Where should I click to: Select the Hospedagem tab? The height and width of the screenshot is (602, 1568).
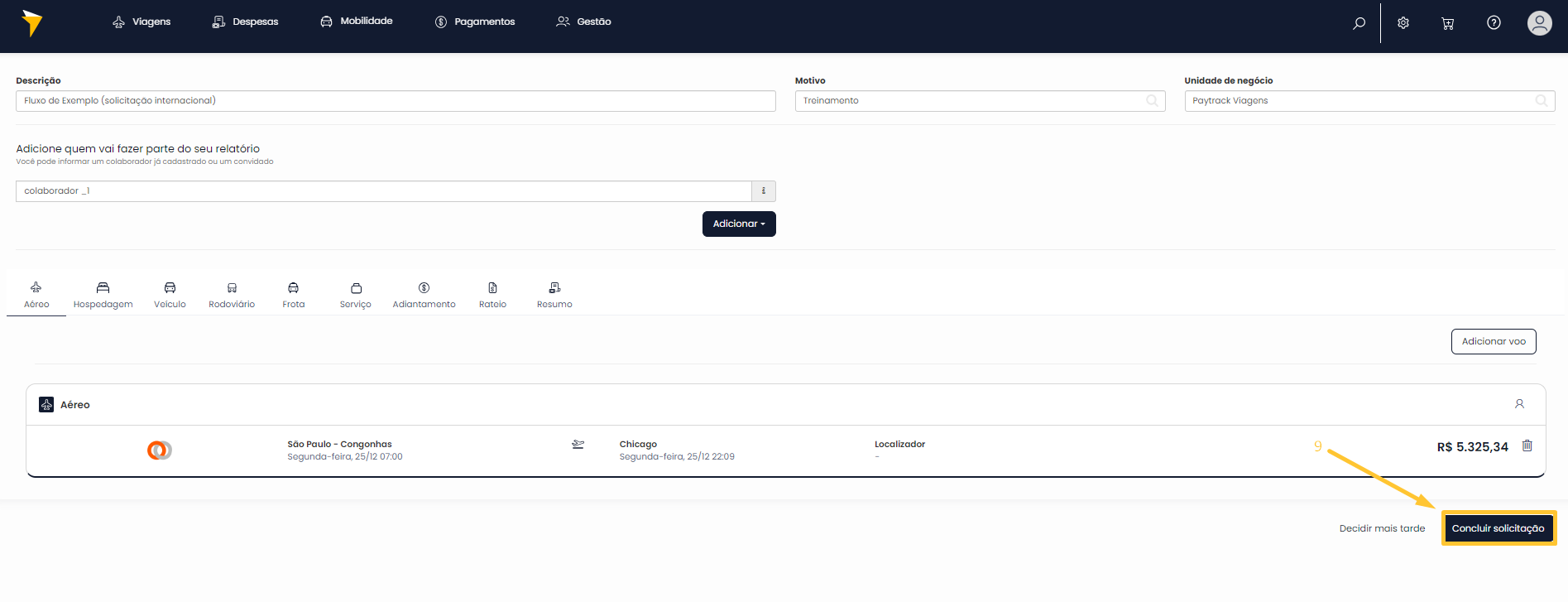point(103,295)
